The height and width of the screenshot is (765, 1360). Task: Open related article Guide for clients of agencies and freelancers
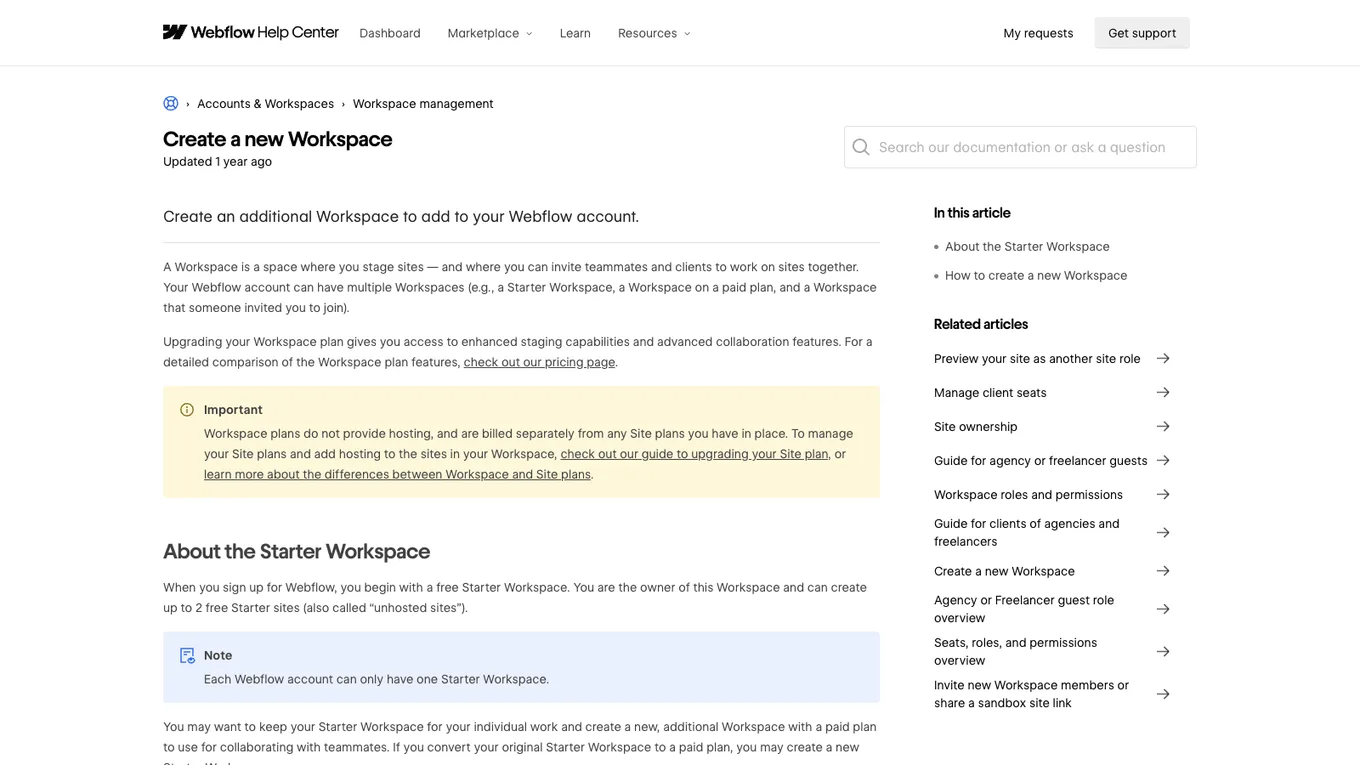point(1027,532)
